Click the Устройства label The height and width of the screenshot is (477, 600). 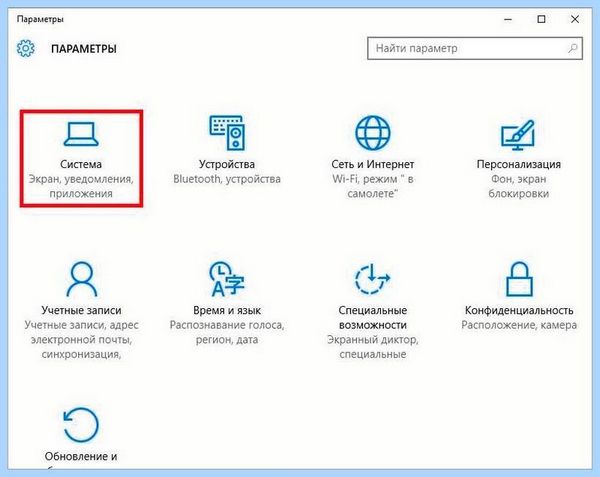point(227,164)
